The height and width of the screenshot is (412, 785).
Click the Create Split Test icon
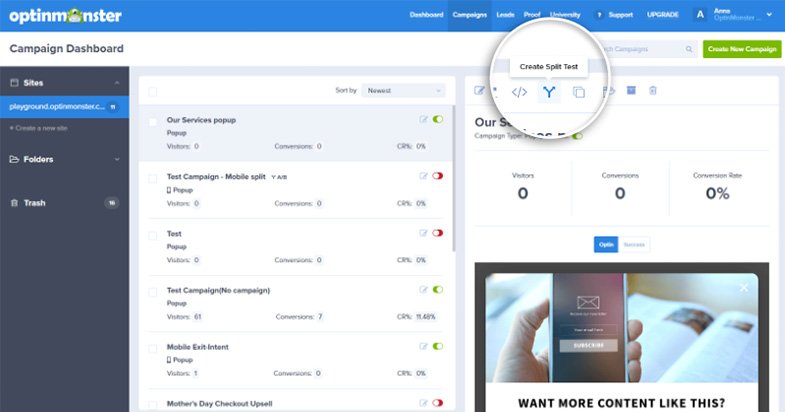[x=549, y=92]
